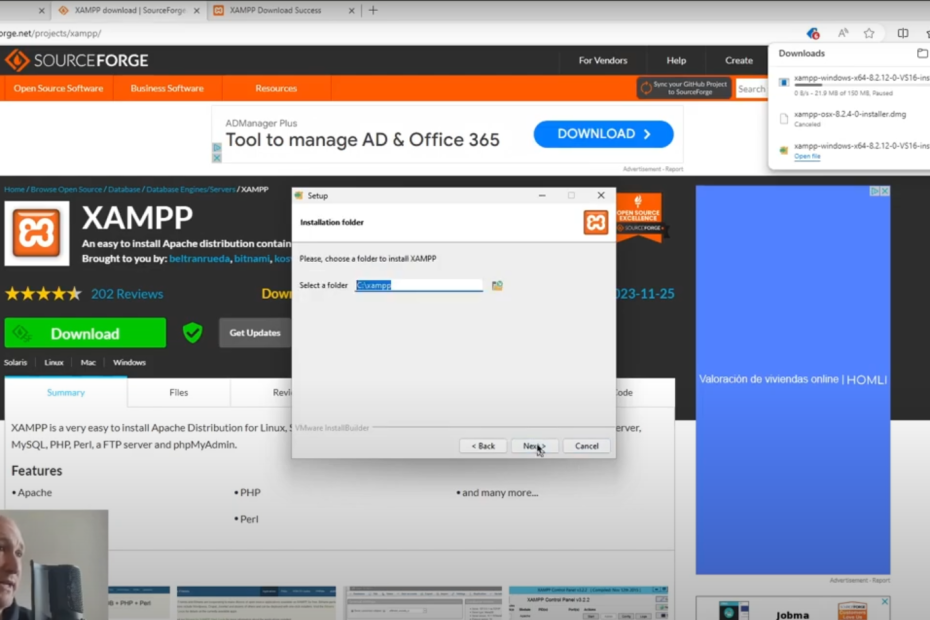Open the For Vendors menu
The height and width of the screenshot is (620, 930).
[x=603, y=61]
